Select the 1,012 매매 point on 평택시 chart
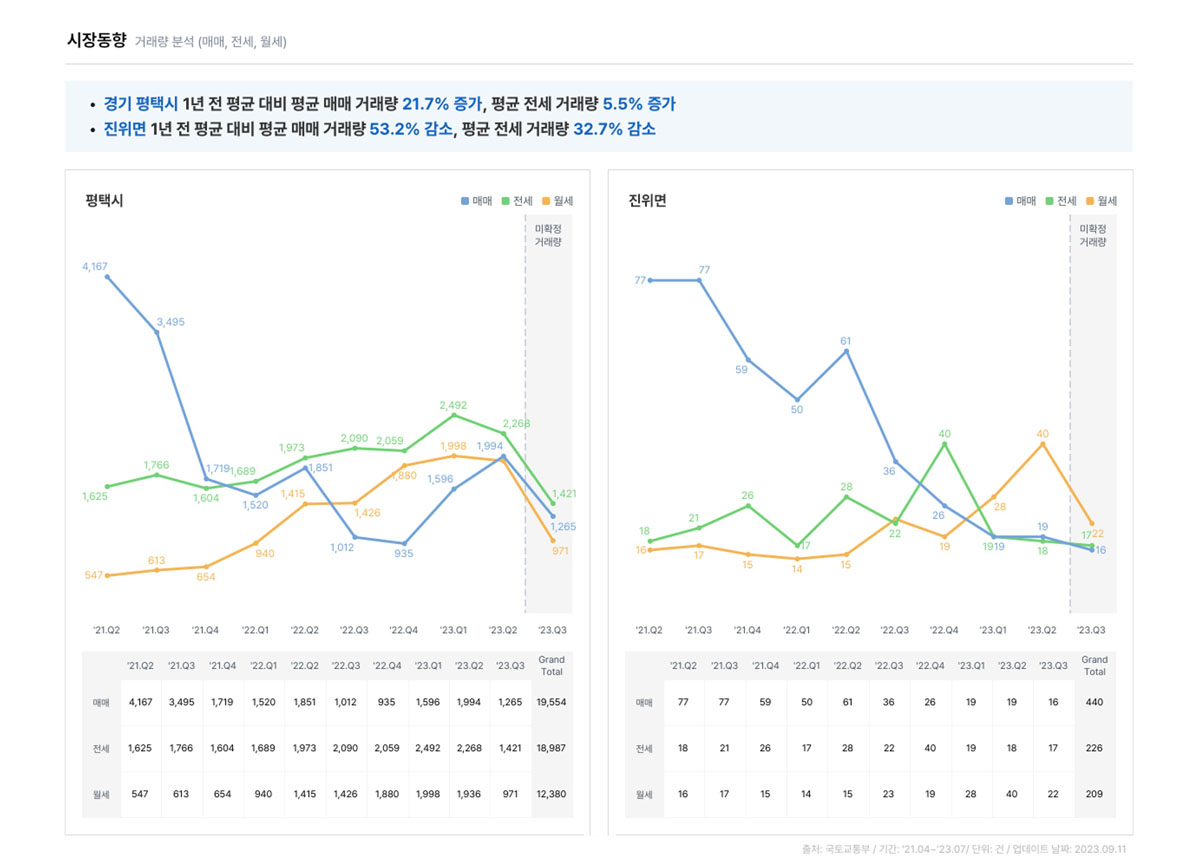Image resolution: width=1200 pixels, height=858 pixels. [355, 537]
